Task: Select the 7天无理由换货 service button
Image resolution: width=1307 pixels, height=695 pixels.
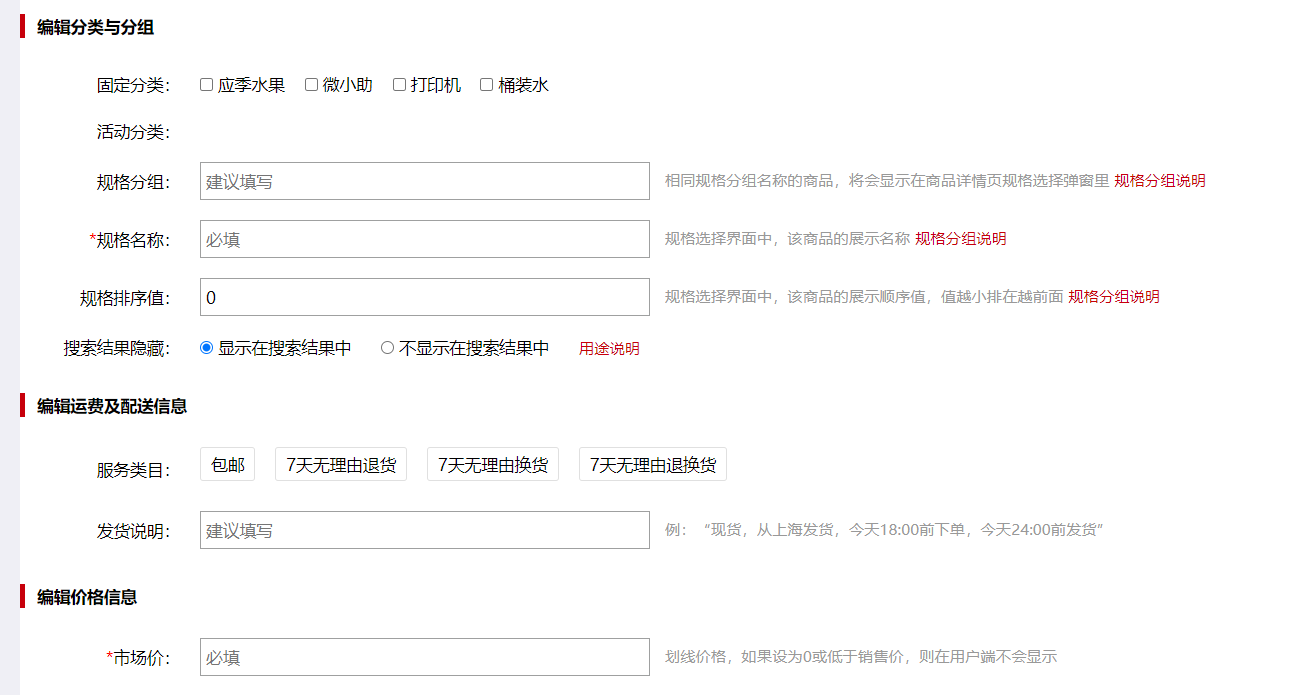Action: pyautogui.click(x=493, y=465)
